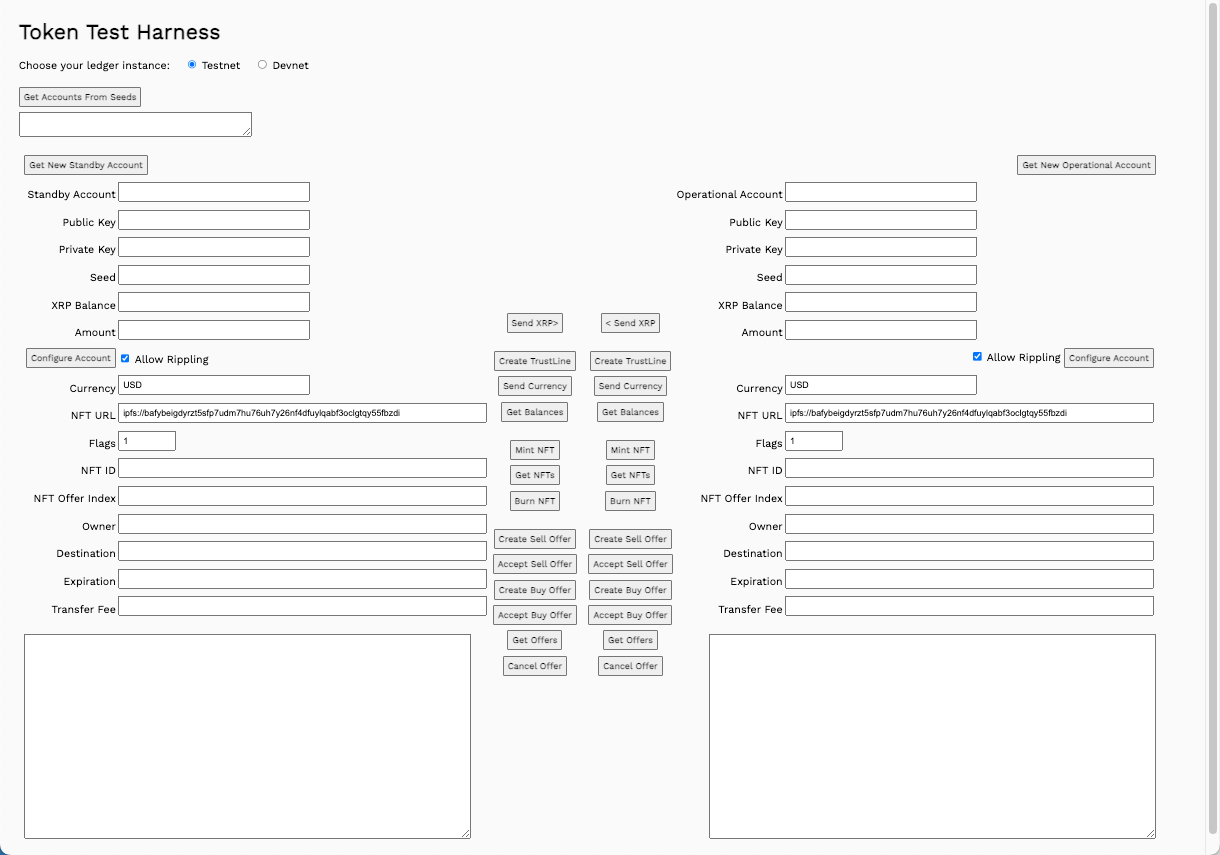The height and width of the screenshot is (855, 1220).
Task: Click Create TrustLine for standby account
Action: coord(534,360)
